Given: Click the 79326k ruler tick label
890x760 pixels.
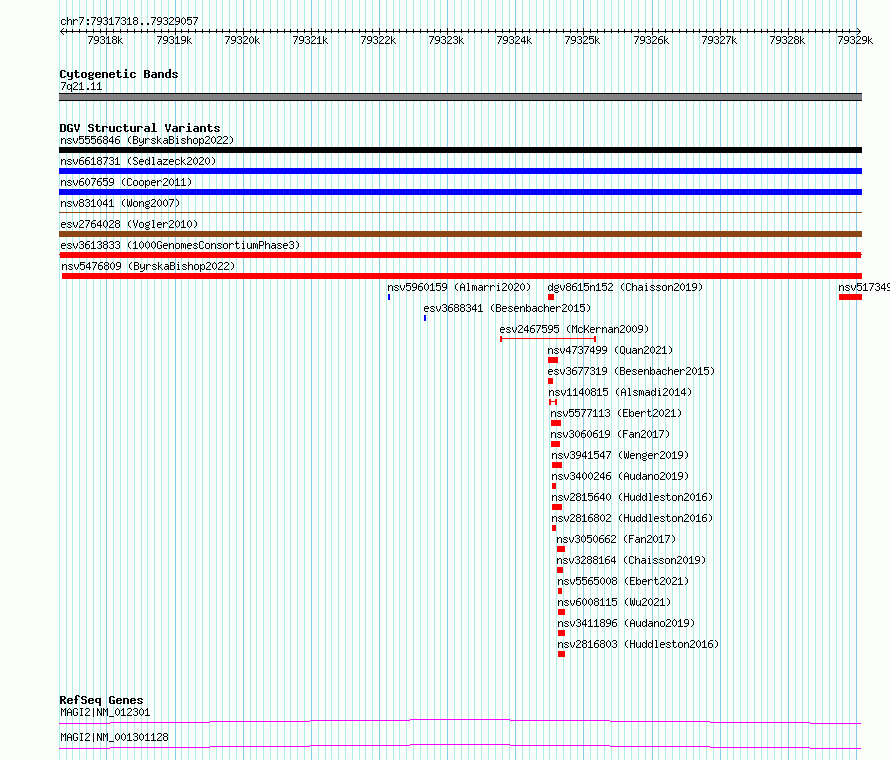Looking at the screenshot, I should pos(651,40).
